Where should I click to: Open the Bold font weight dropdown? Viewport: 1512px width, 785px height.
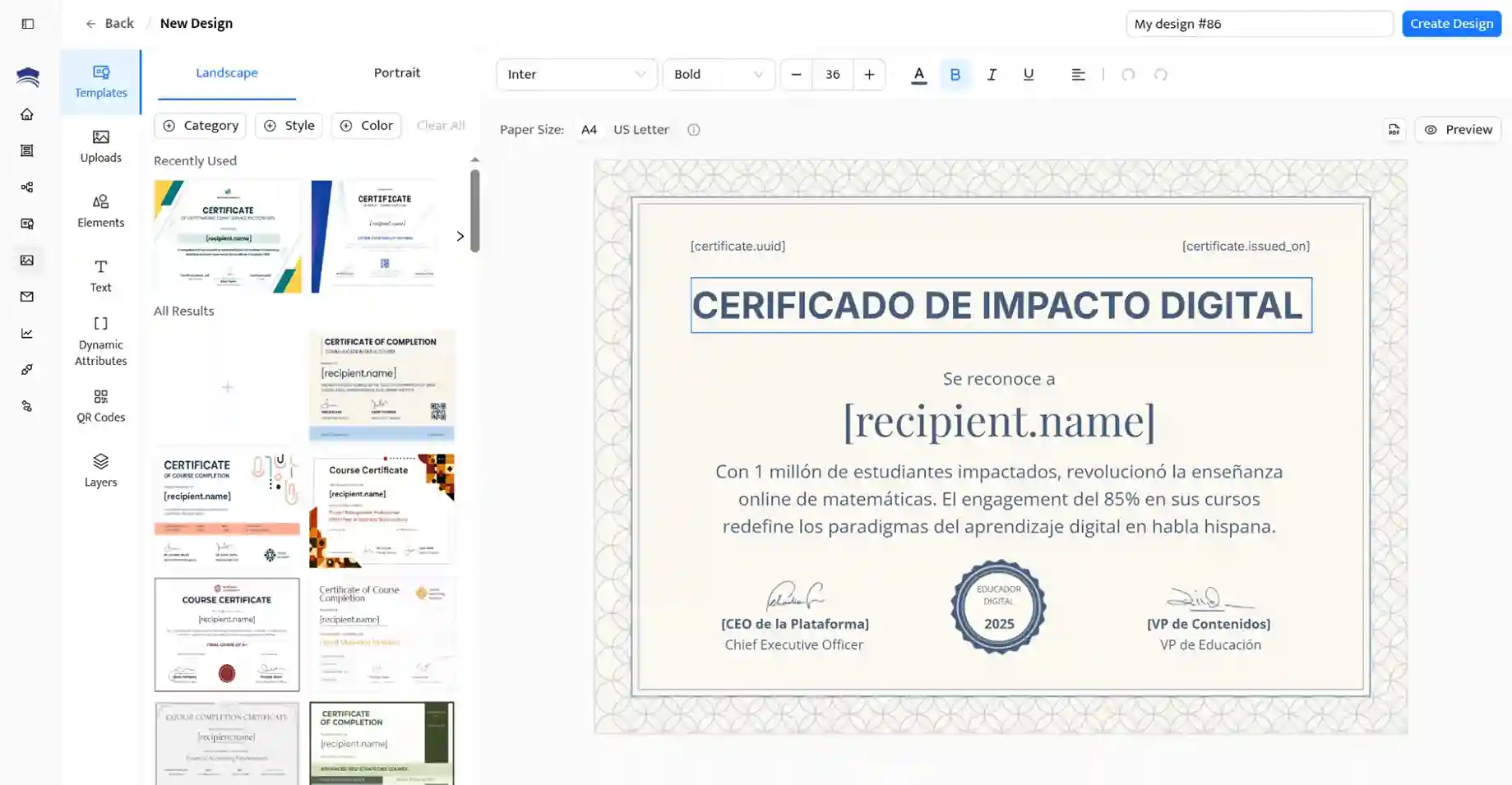pyautogui.click(x=718, y=75)
